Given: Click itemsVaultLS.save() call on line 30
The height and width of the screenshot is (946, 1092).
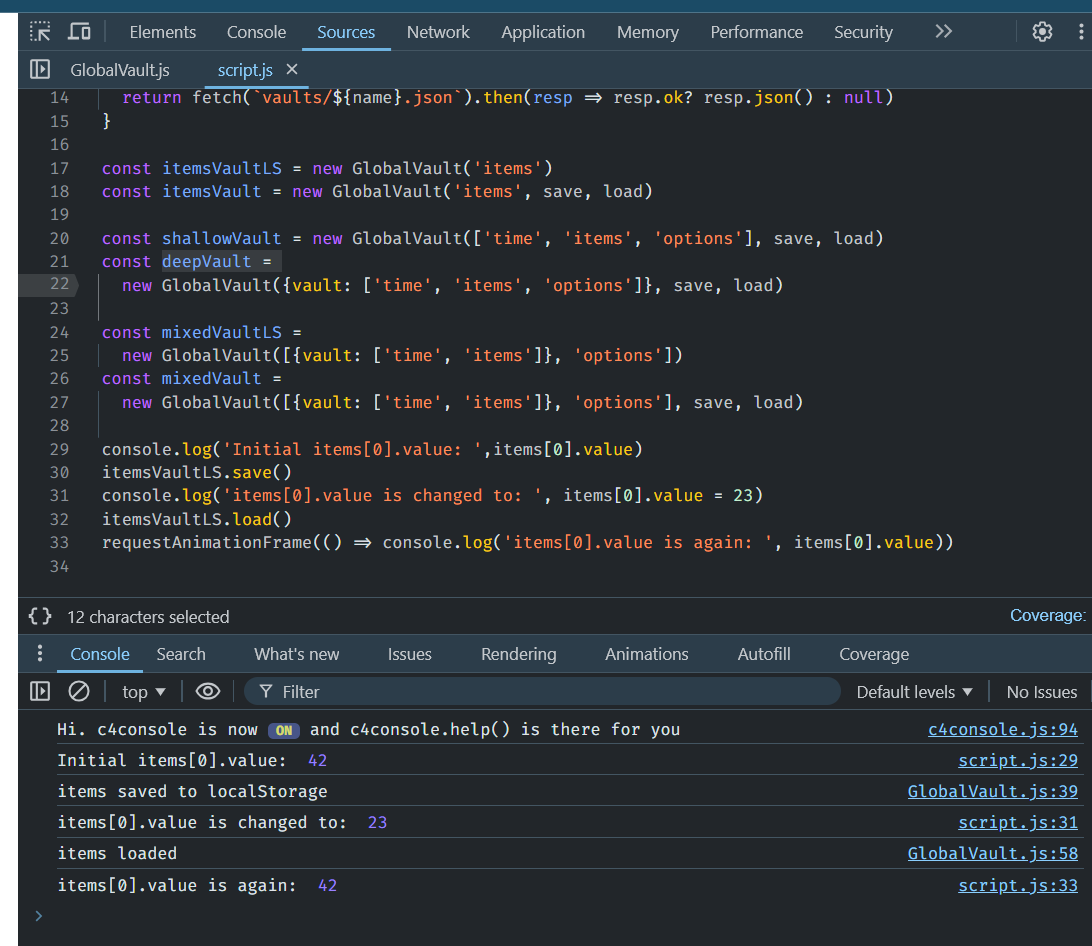Looking at the screenshot, I should click(196, 472).
